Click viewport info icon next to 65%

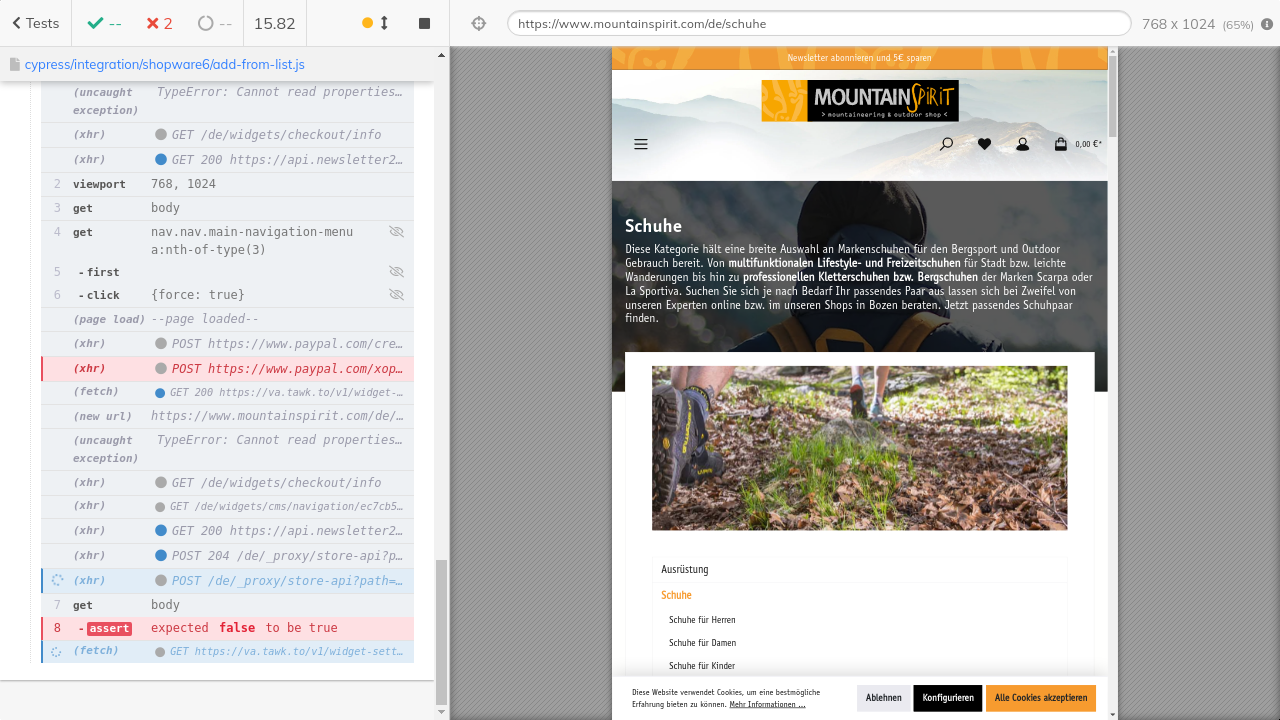tap(1267, 24)
